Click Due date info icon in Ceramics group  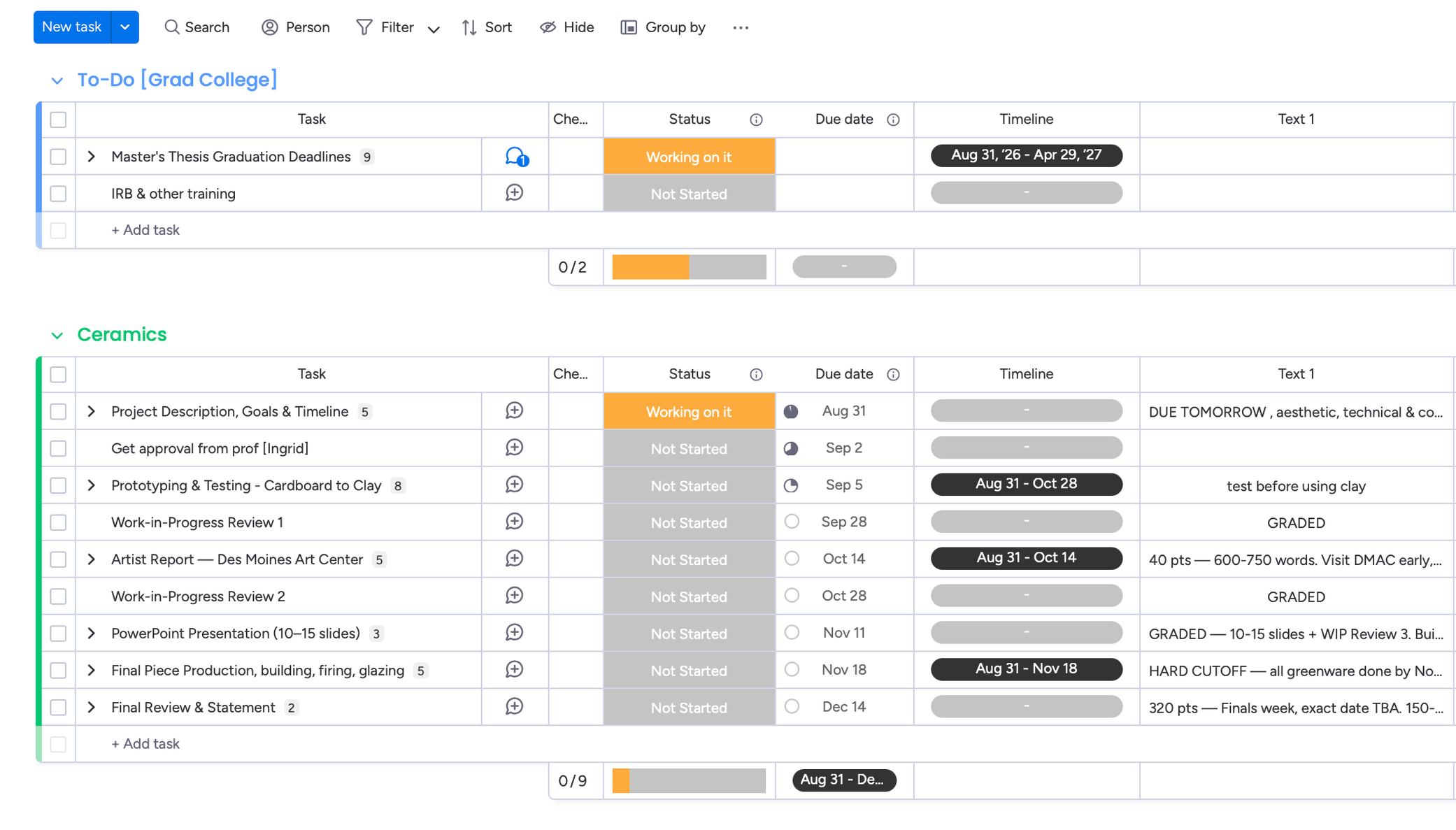tap(893, 375)
